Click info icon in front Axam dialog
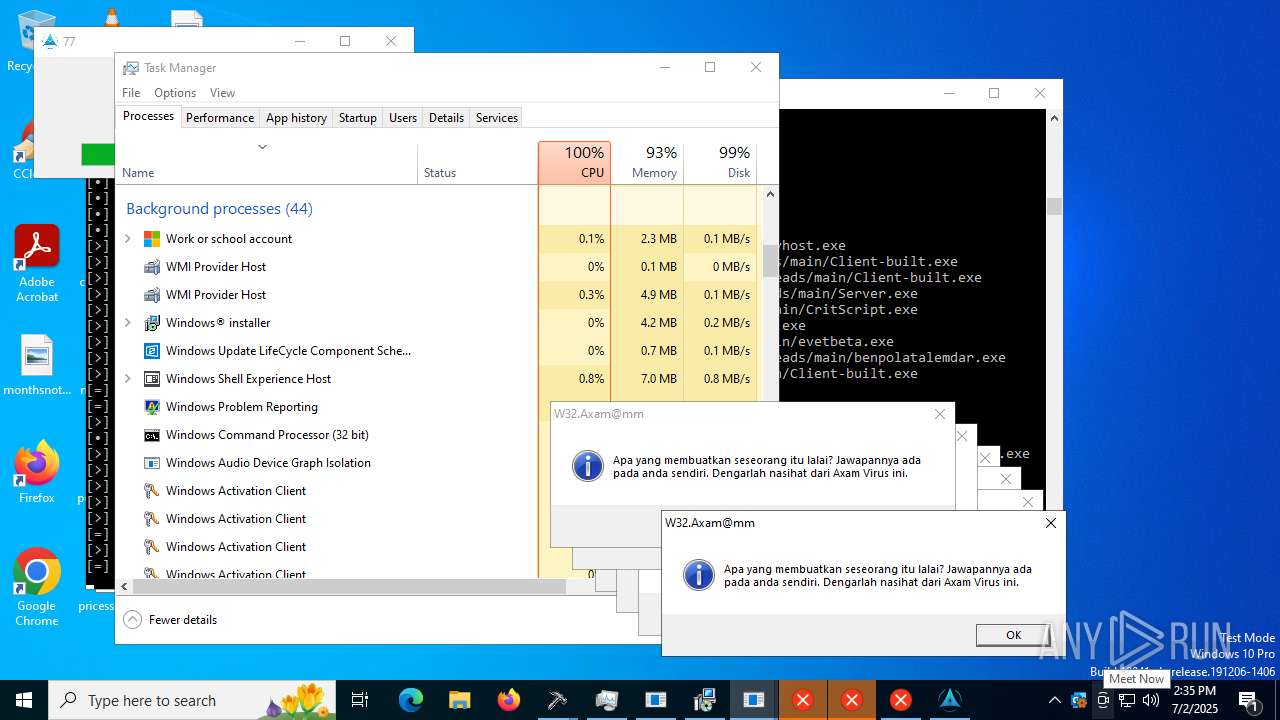 (698, 575)
